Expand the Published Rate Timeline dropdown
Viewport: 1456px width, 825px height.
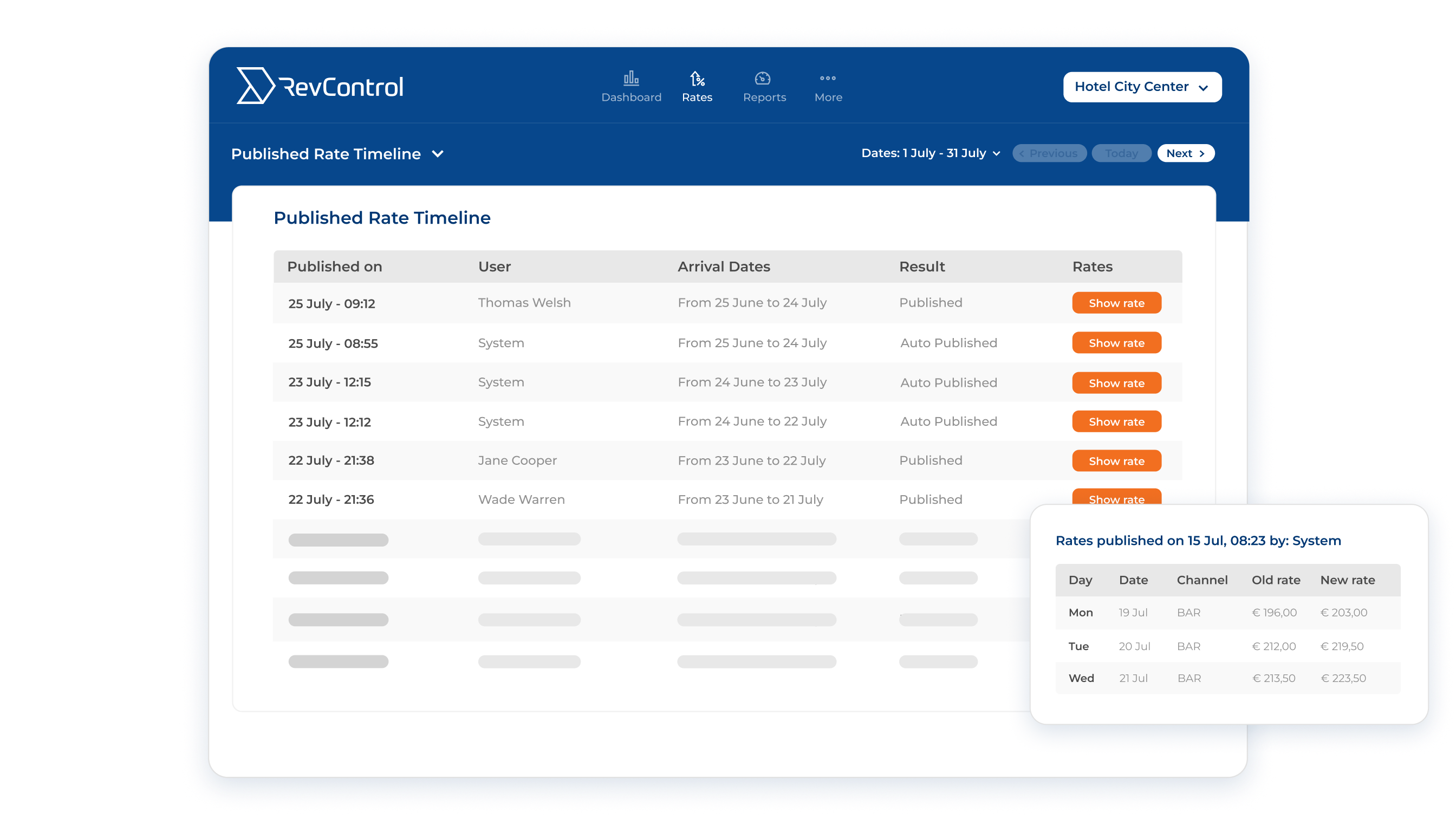437,154
